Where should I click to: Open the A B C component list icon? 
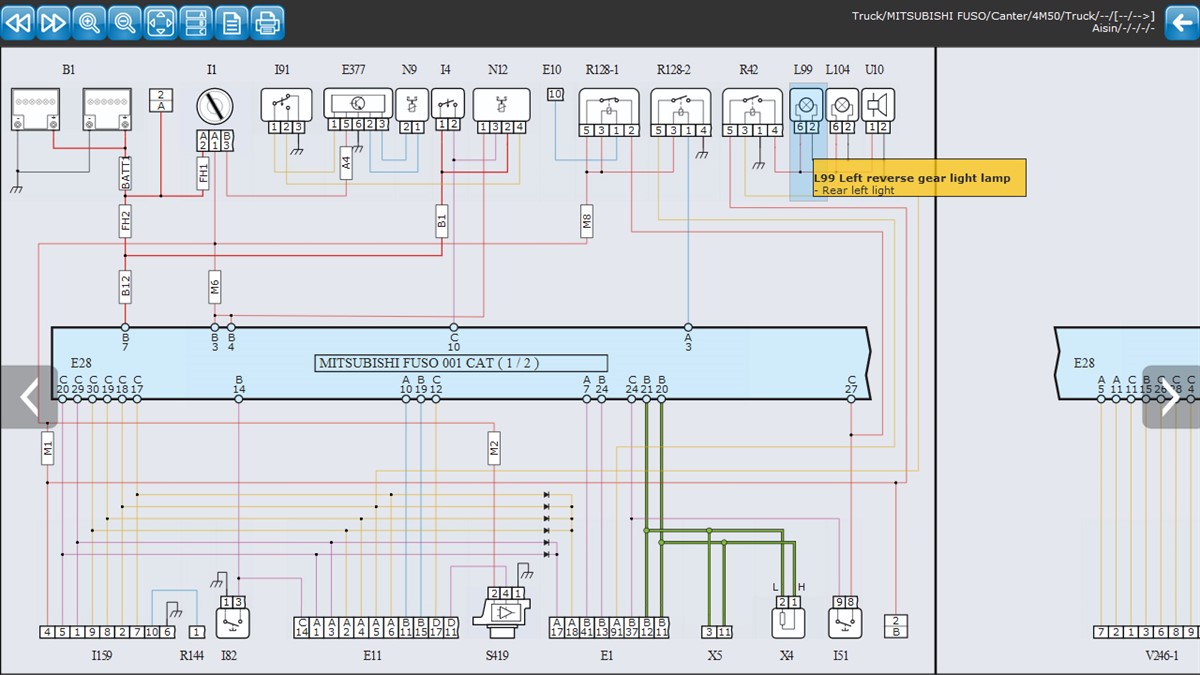[197, 22]
